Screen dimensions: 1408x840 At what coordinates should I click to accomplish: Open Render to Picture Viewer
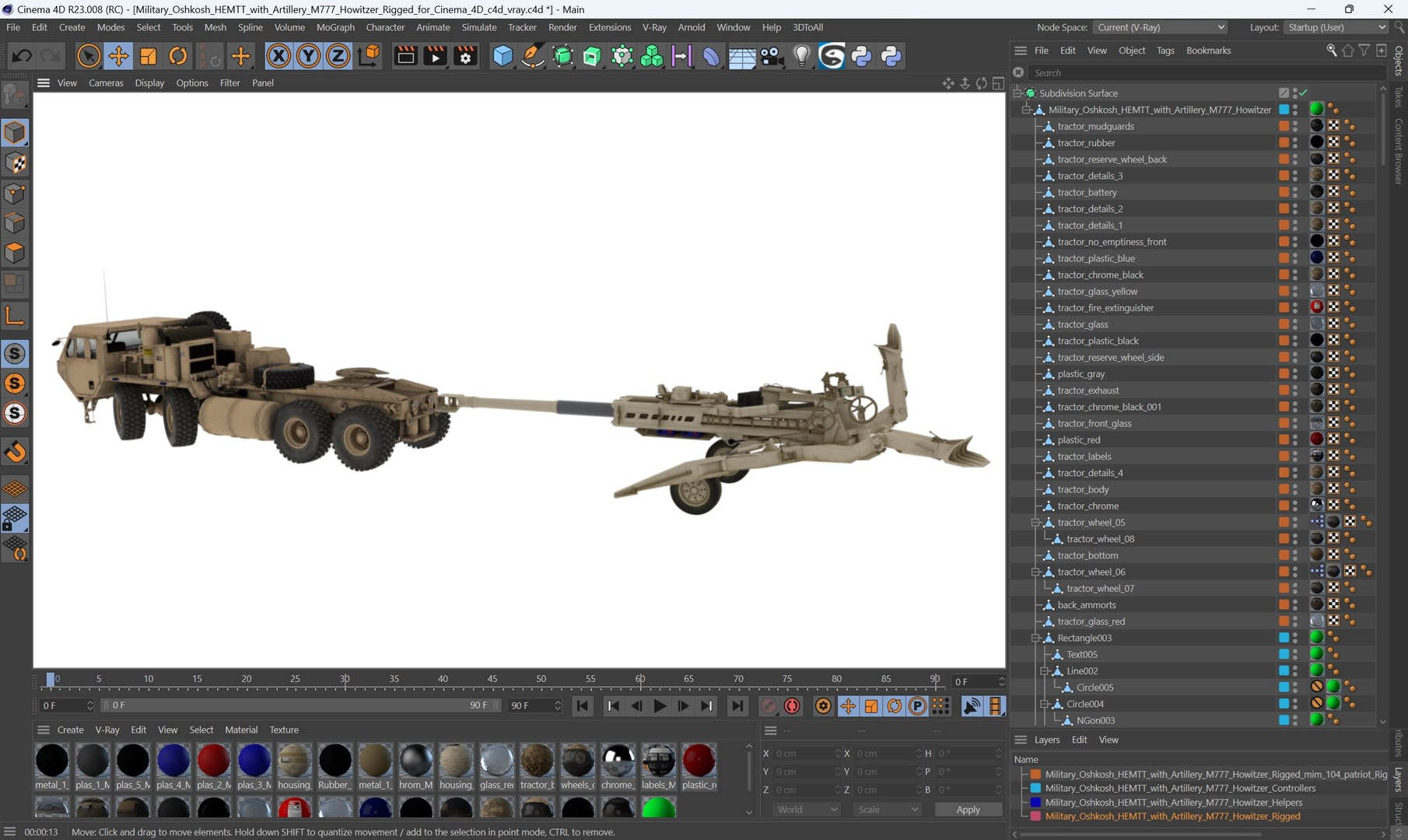coord(435,56)
